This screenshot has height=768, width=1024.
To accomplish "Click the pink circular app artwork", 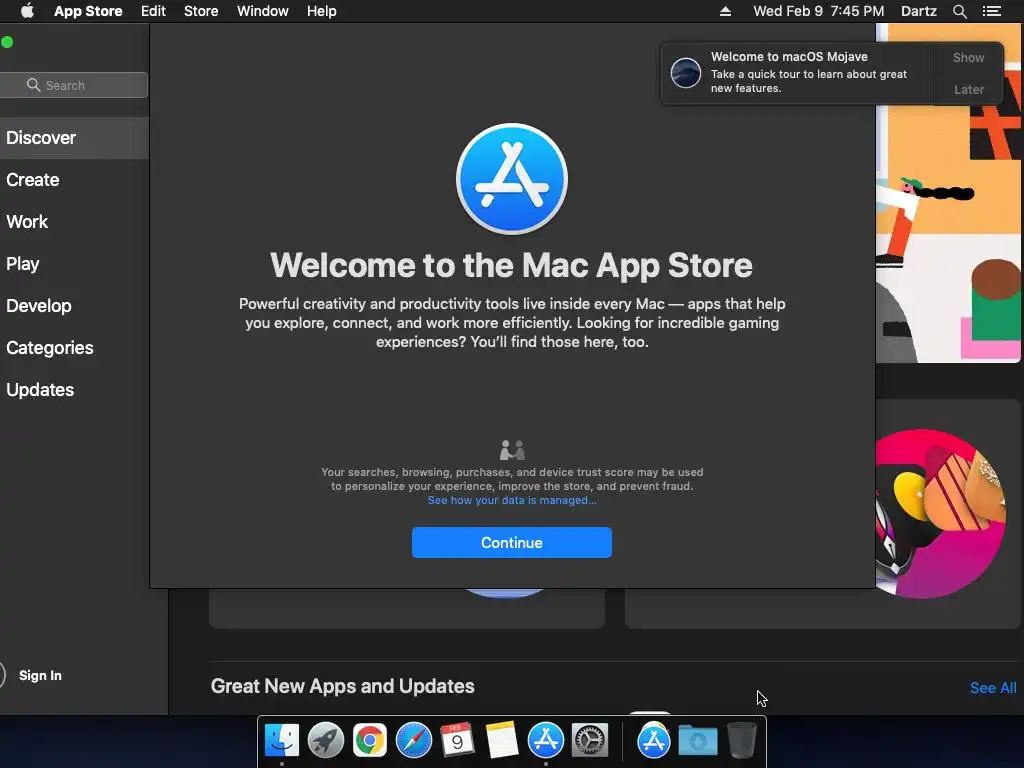I will 940,513.
